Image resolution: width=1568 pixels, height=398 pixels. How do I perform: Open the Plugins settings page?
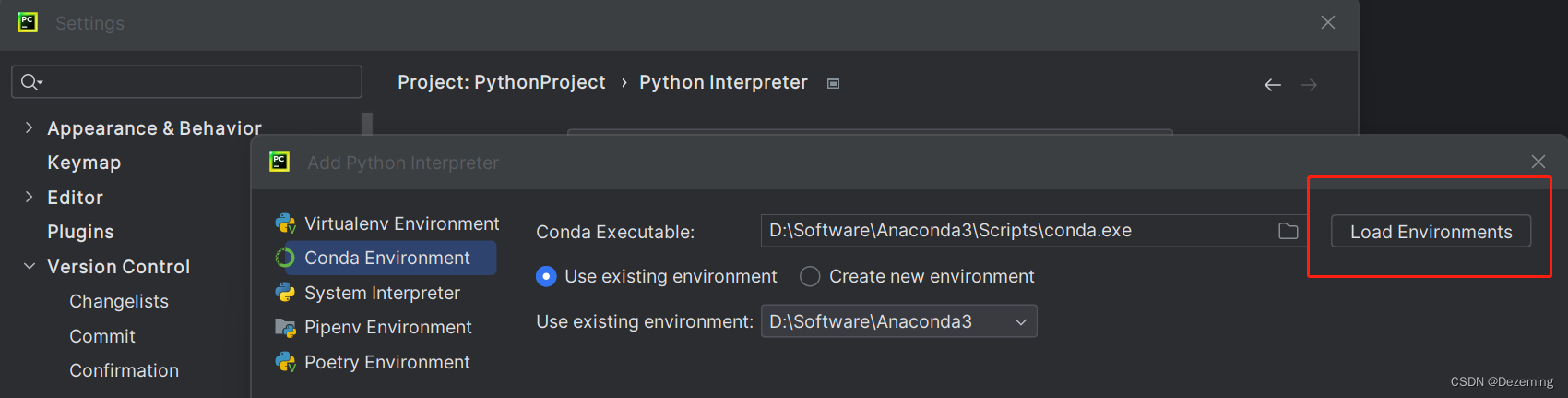point(80,232)
